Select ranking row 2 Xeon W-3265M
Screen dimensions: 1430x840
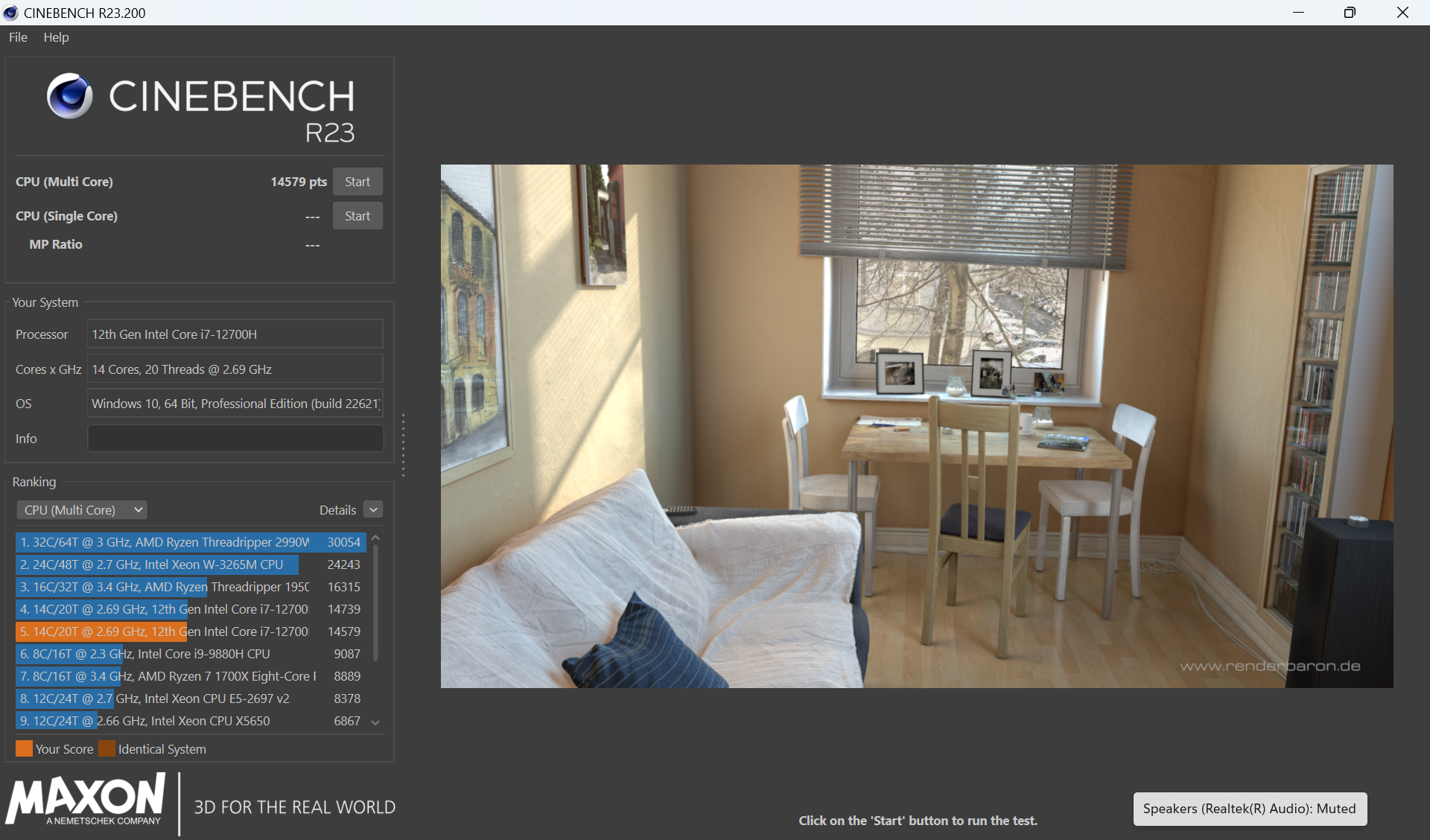191,564
